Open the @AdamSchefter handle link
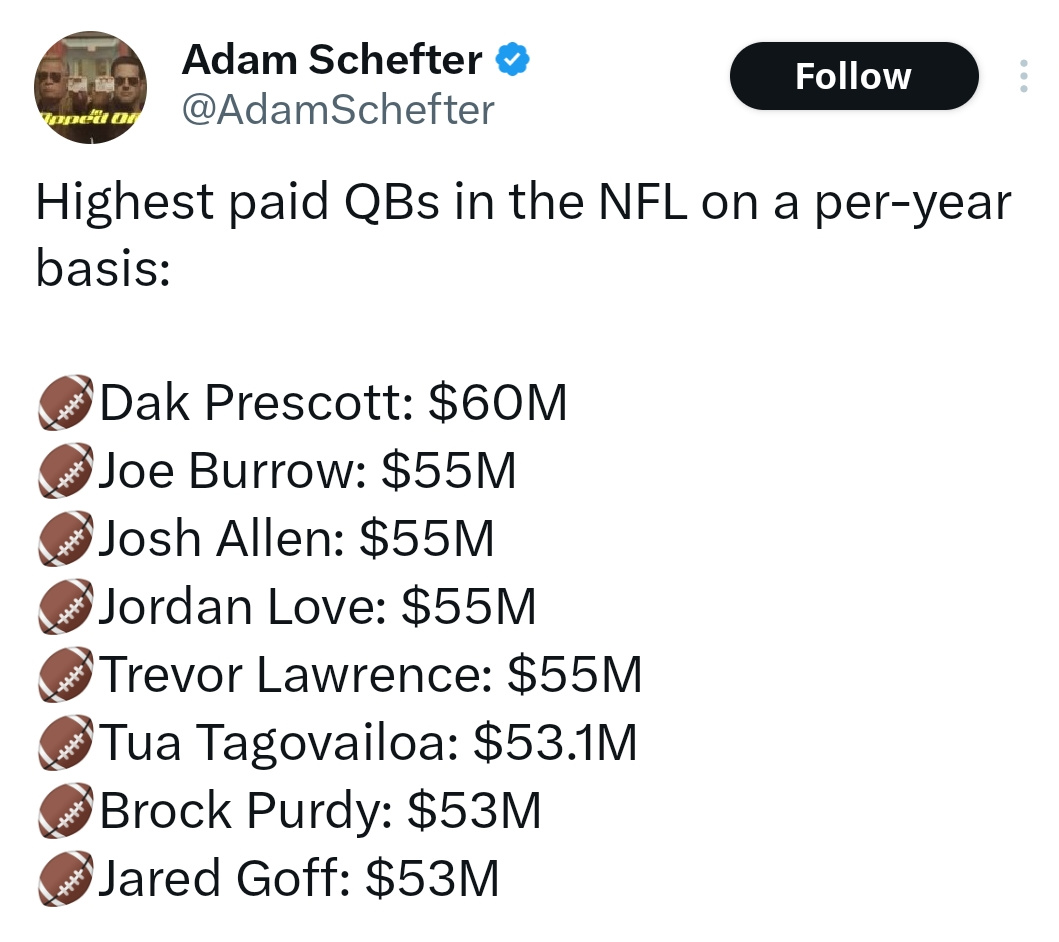The image size is (1059, 942). point(338,109)
